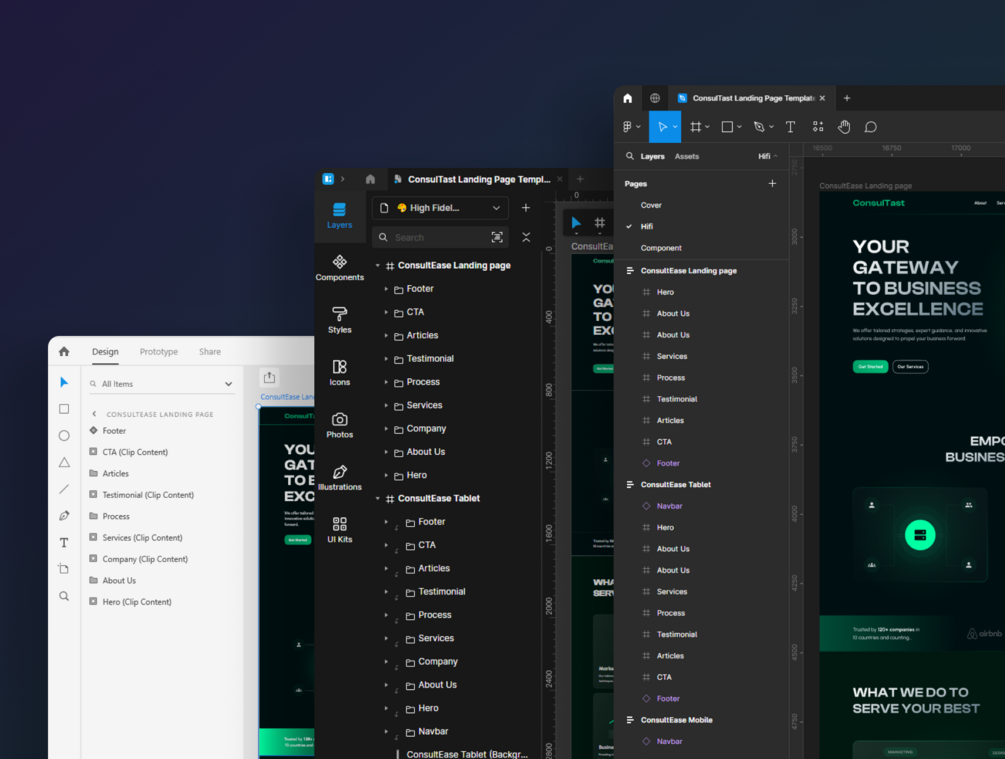Select the Rectangle shape tool in Figma
Screen dimensions: 1005x759
point(727,127)
